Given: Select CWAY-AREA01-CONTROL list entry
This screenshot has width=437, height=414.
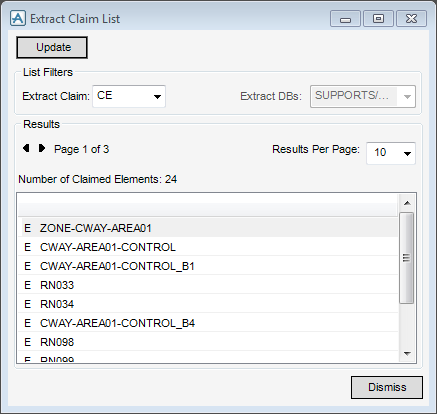Looking at the screenshot, I should pos(208,247).
